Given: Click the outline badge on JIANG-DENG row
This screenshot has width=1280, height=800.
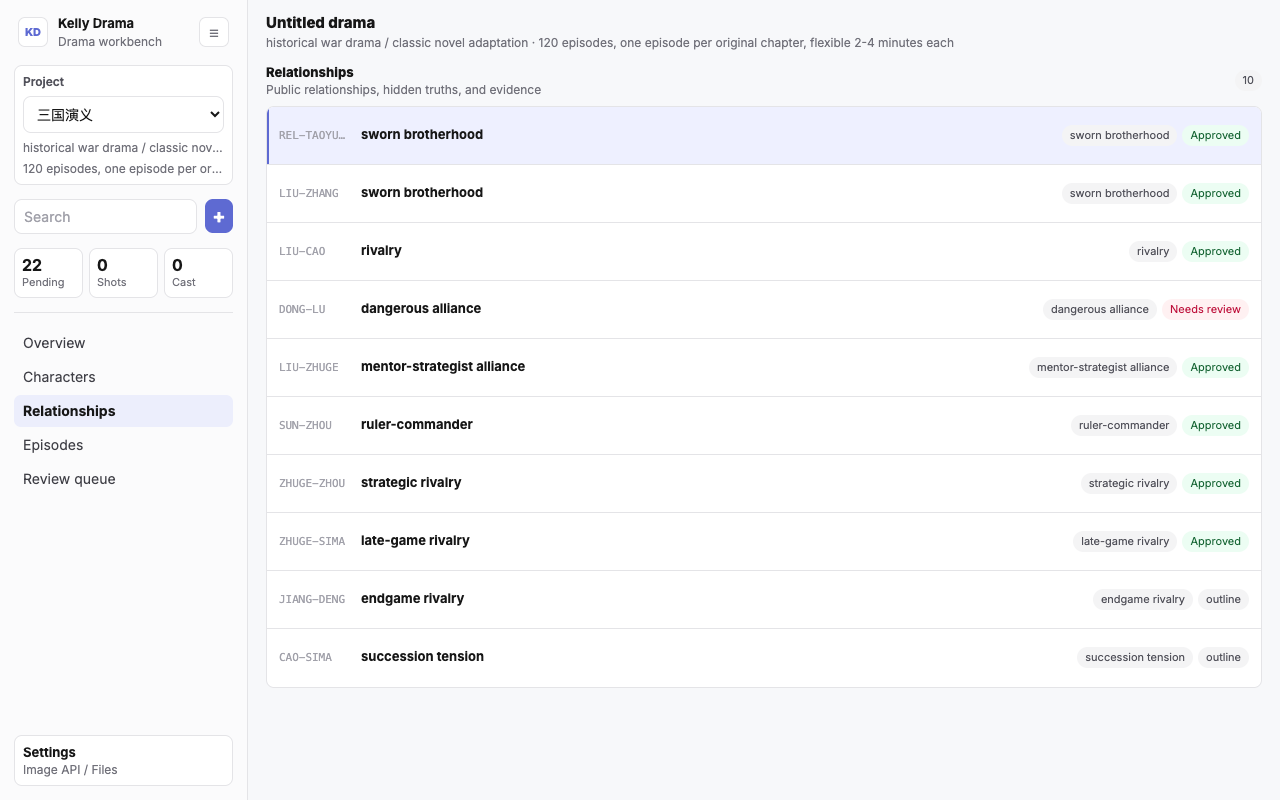Looking at the screenshot, I should [1223, 599].
